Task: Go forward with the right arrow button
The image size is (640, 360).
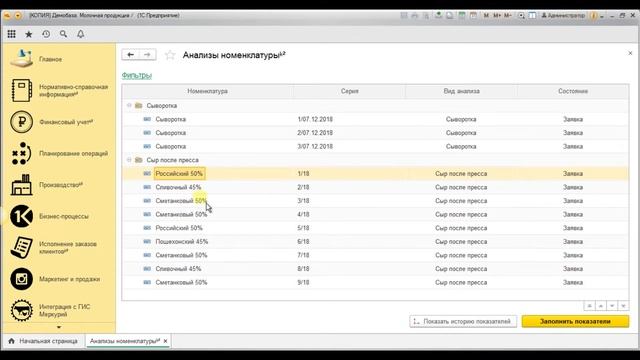Action: coord(147,55)
